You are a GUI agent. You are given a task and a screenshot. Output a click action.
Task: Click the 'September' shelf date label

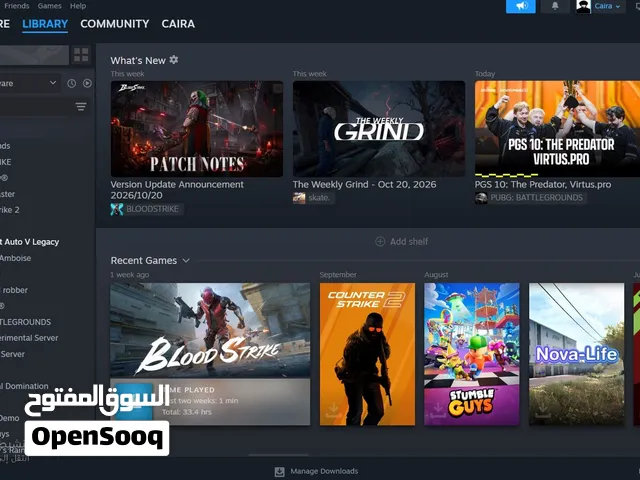(x=338, y=275)
